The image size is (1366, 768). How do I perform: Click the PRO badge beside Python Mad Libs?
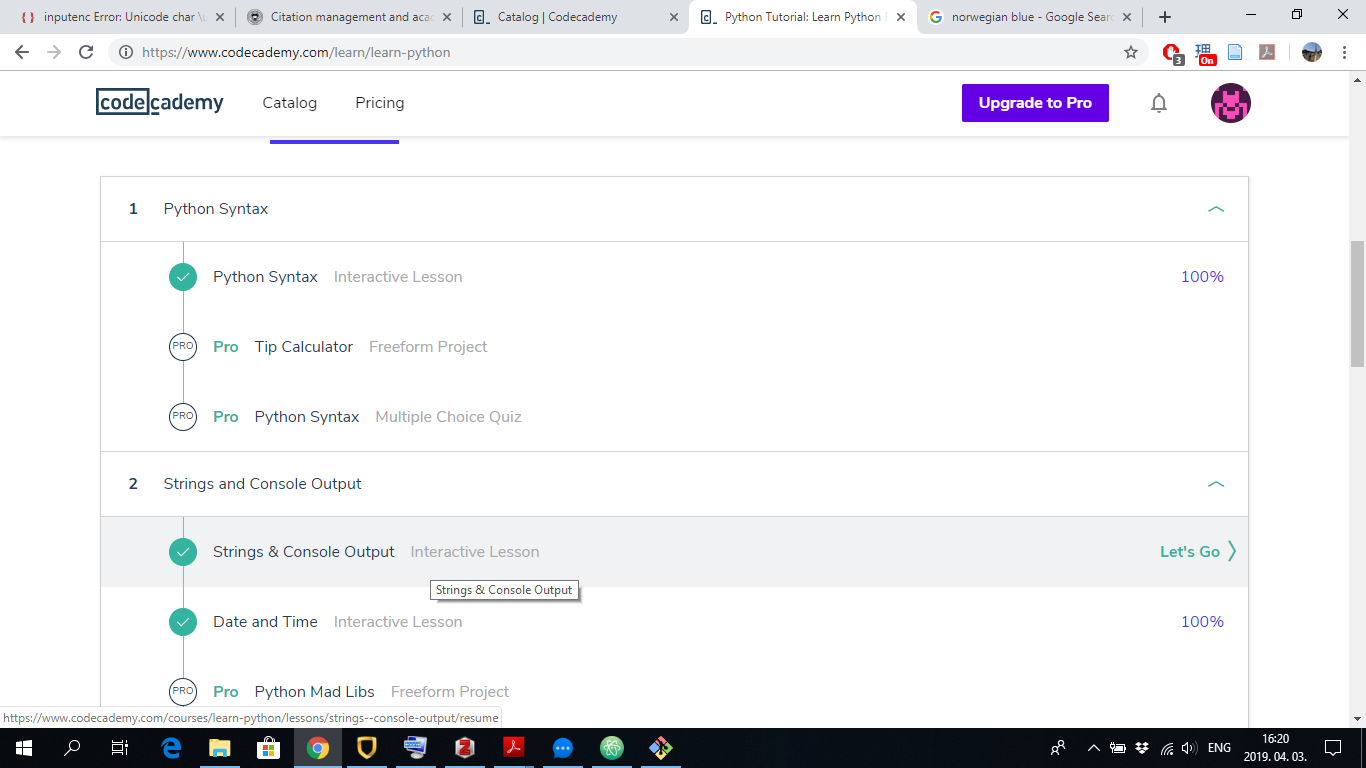click(183, 692)
